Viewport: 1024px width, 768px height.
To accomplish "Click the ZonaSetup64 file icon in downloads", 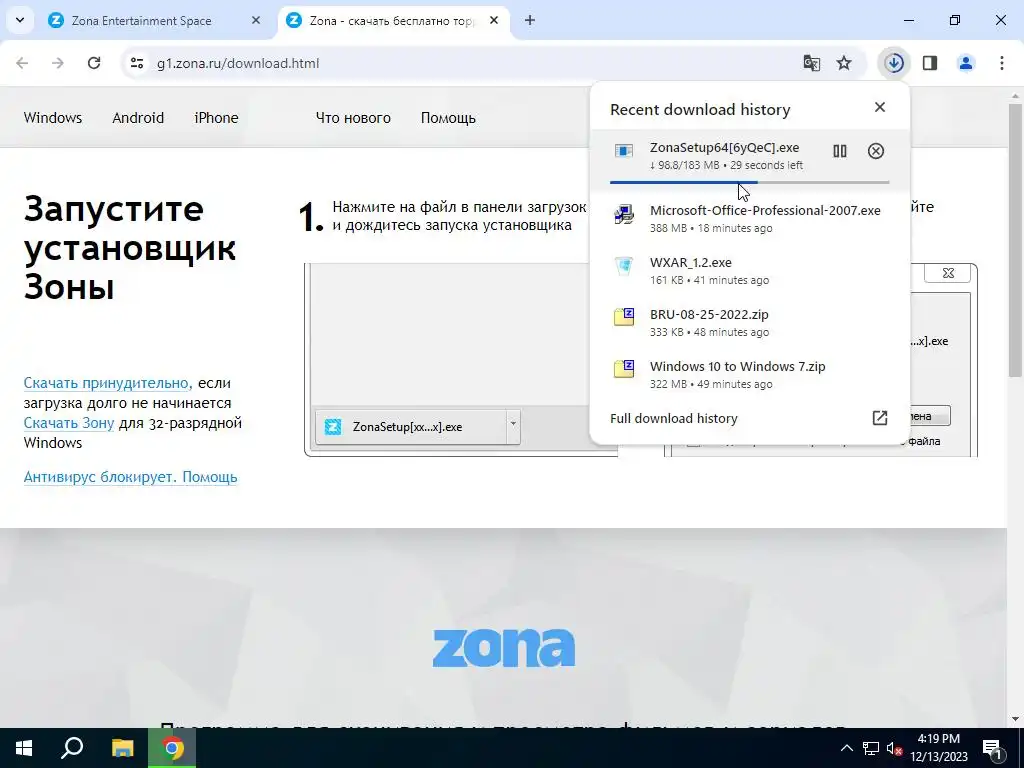I will tap(624, 151).
